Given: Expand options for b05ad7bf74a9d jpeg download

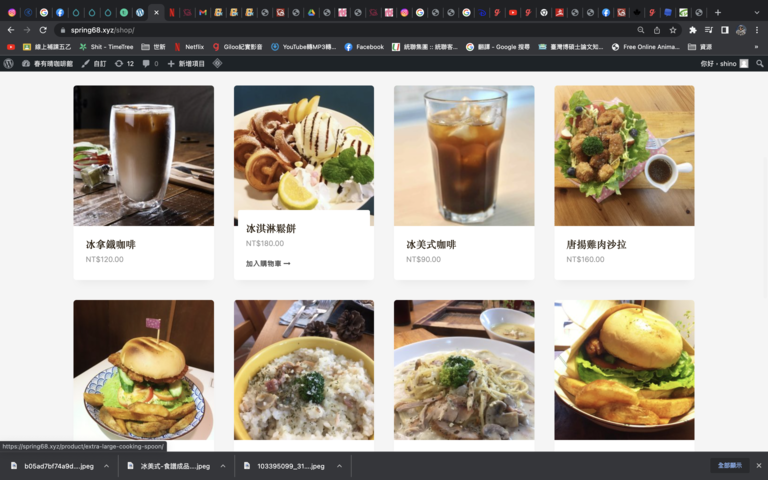Looking at the screenshot, I should pos(106,466).
